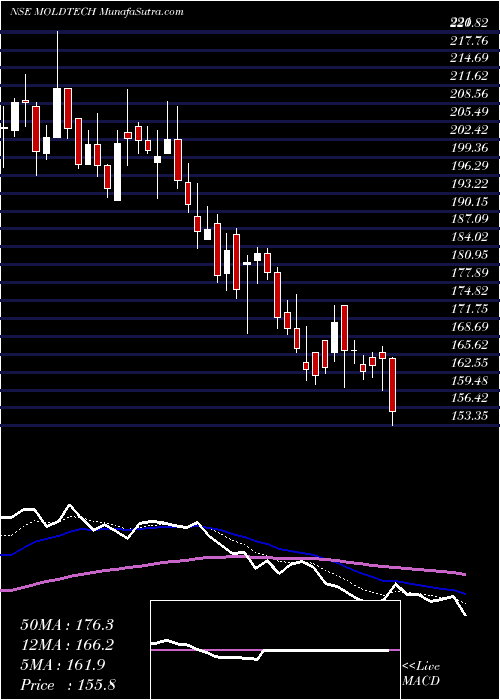The width and height of the screenshot is (500, 700).
Task: Click the 165.62 price axis label
Action: tap(469, 344)
